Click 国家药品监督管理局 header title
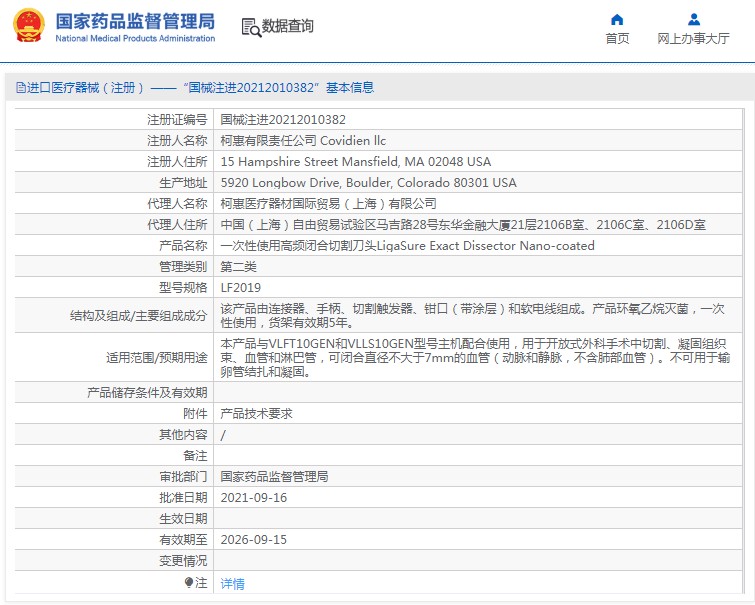Screen dimensions: 755x605 135,22
